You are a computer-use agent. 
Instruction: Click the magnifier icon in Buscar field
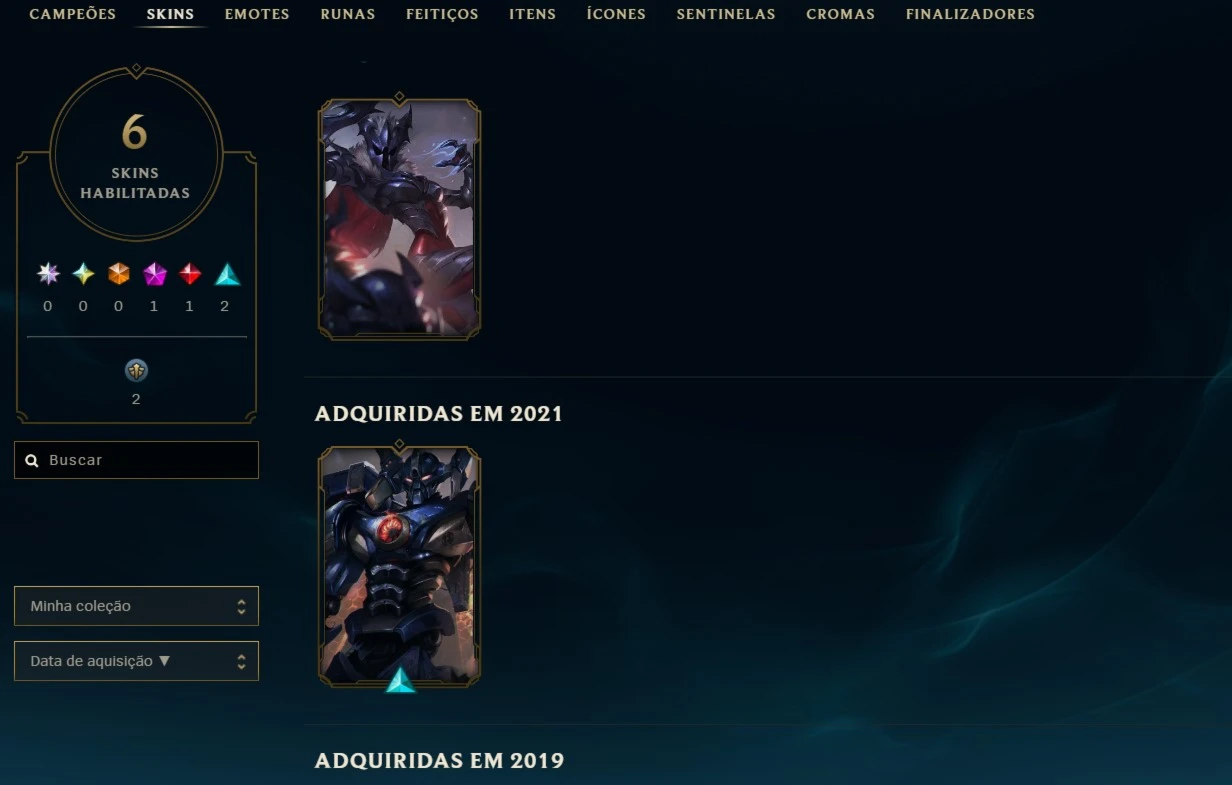(32, 460)
